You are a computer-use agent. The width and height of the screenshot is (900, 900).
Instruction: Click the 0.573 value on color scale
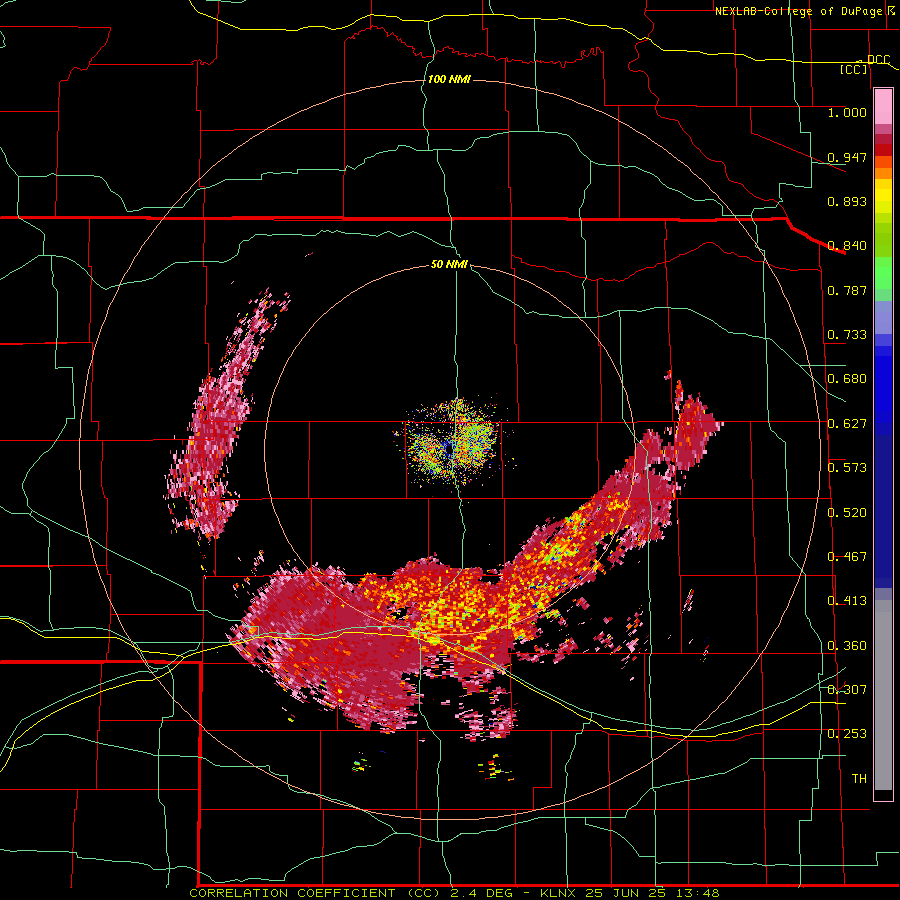(847, 467)
